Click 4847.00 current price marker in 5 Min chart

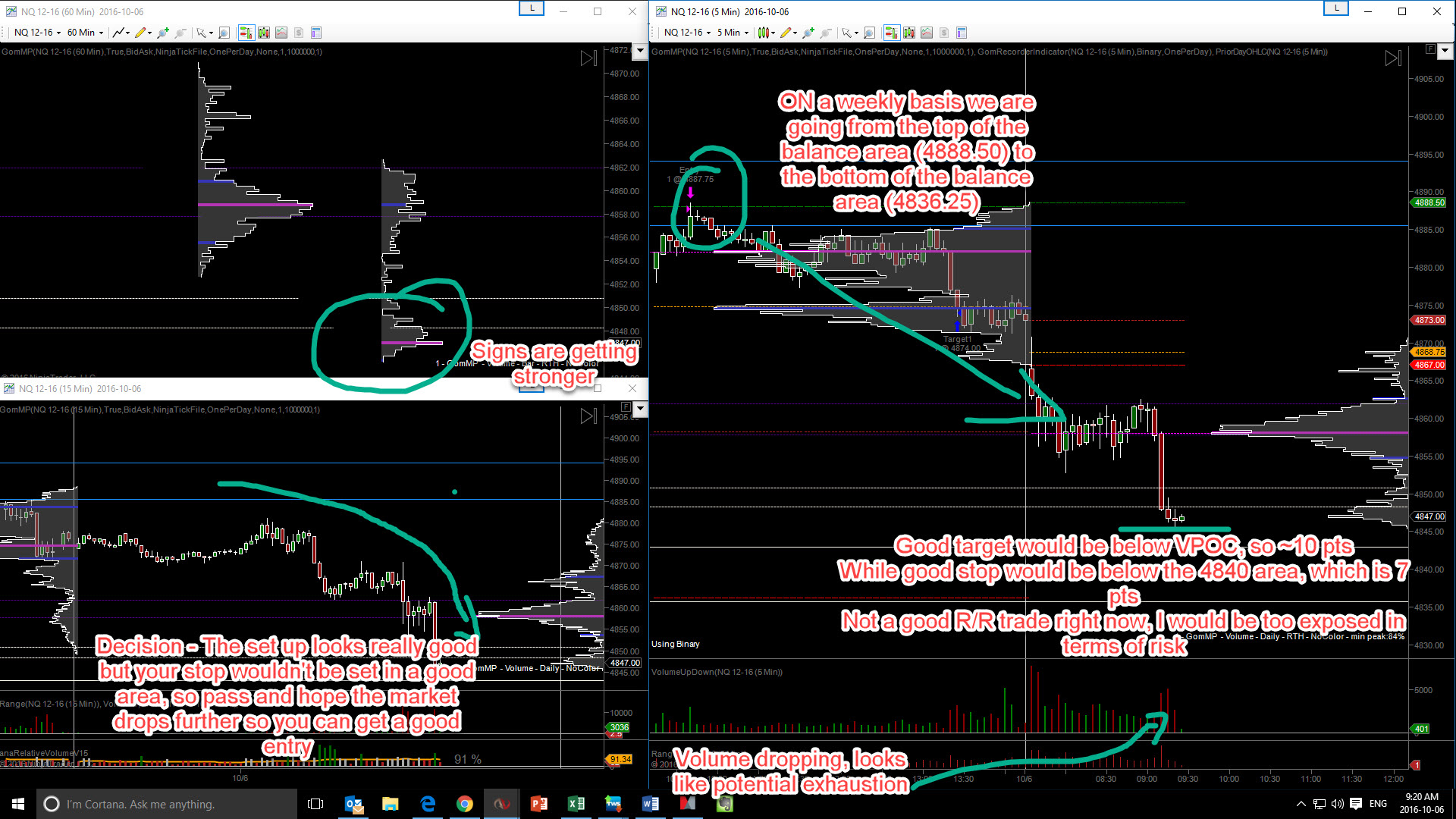pos(1429,516)
